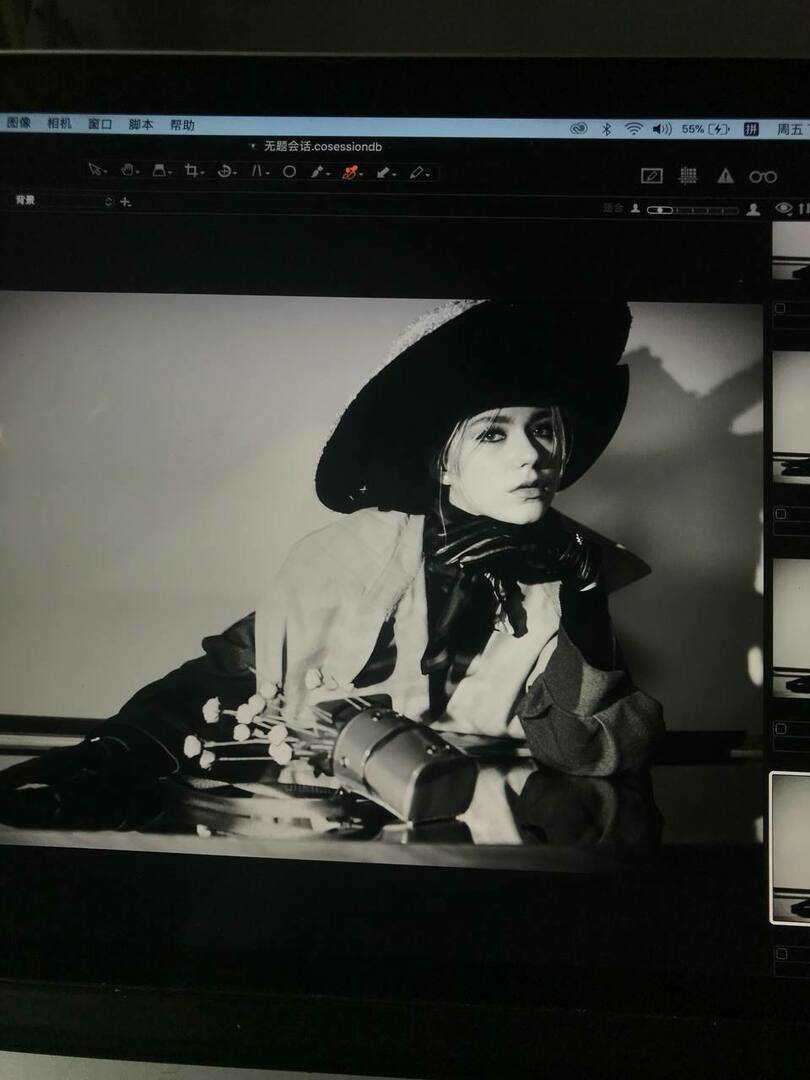Viewport: 810px width, 1080px height.
Task: Toggle the eye icon beside the zoom slider
Action: click(783, 208)
